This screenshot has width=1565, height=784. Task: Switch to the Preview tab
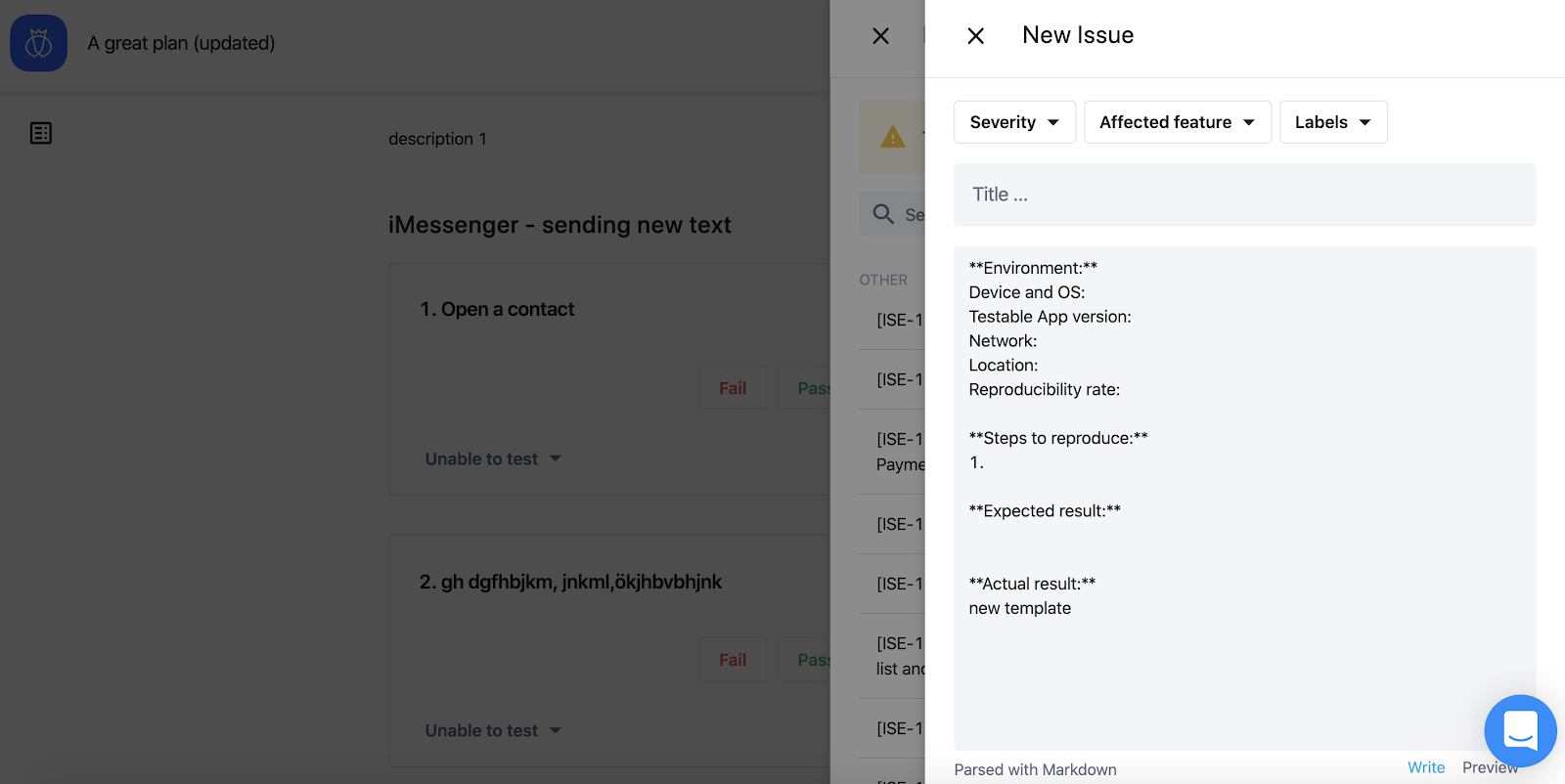pos(1490,767)
